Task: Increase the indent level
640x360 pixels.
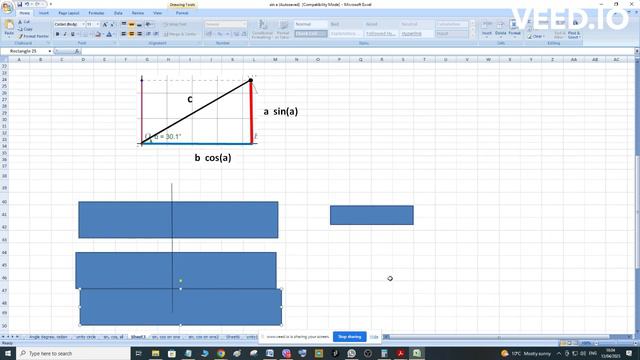Action: point(156,34)
